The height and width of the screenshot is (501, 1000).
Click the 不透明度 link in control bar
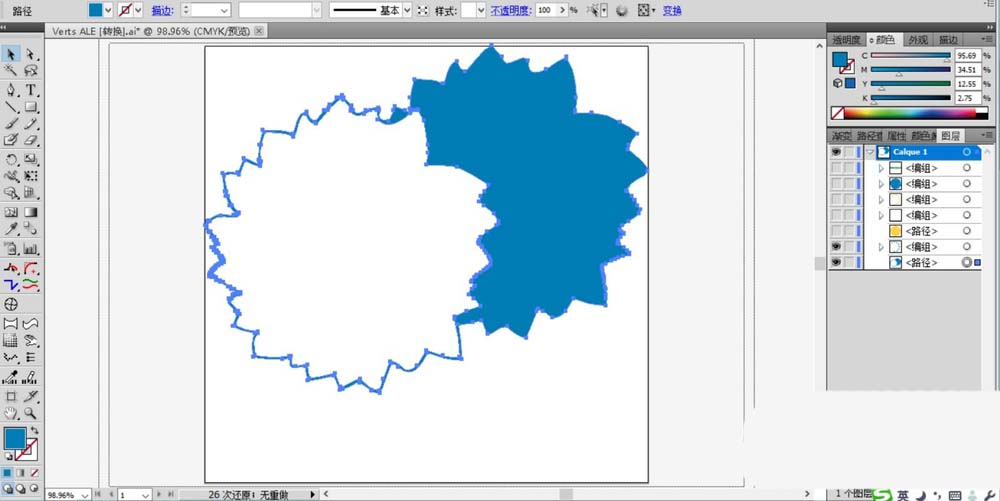[510, 10]
